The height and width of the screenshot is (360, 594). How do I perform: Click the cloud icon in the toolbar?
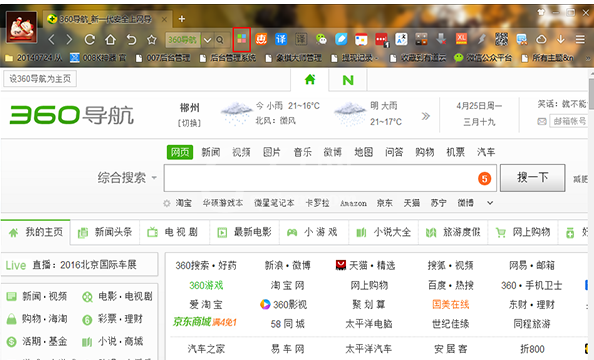point(541,39)
